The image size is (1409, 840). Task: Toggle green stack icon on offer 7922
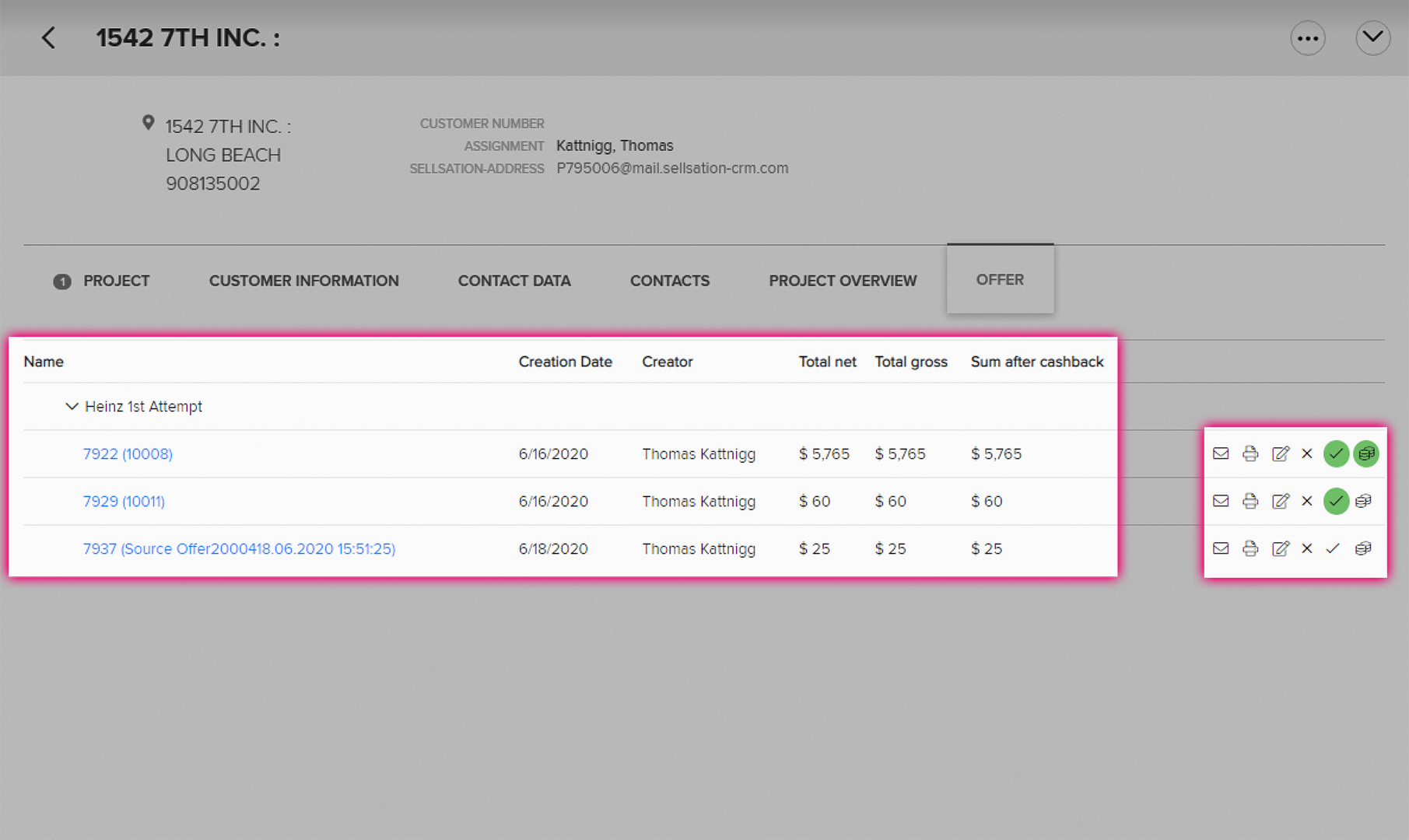point(1365,453)
